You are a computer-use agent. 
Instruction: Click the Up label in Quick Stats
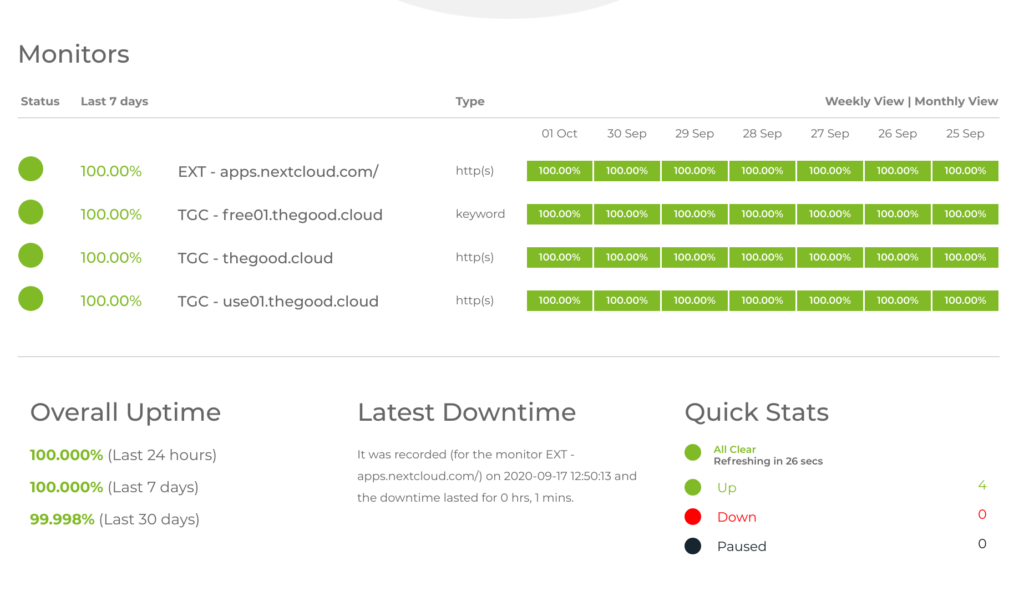727,488
